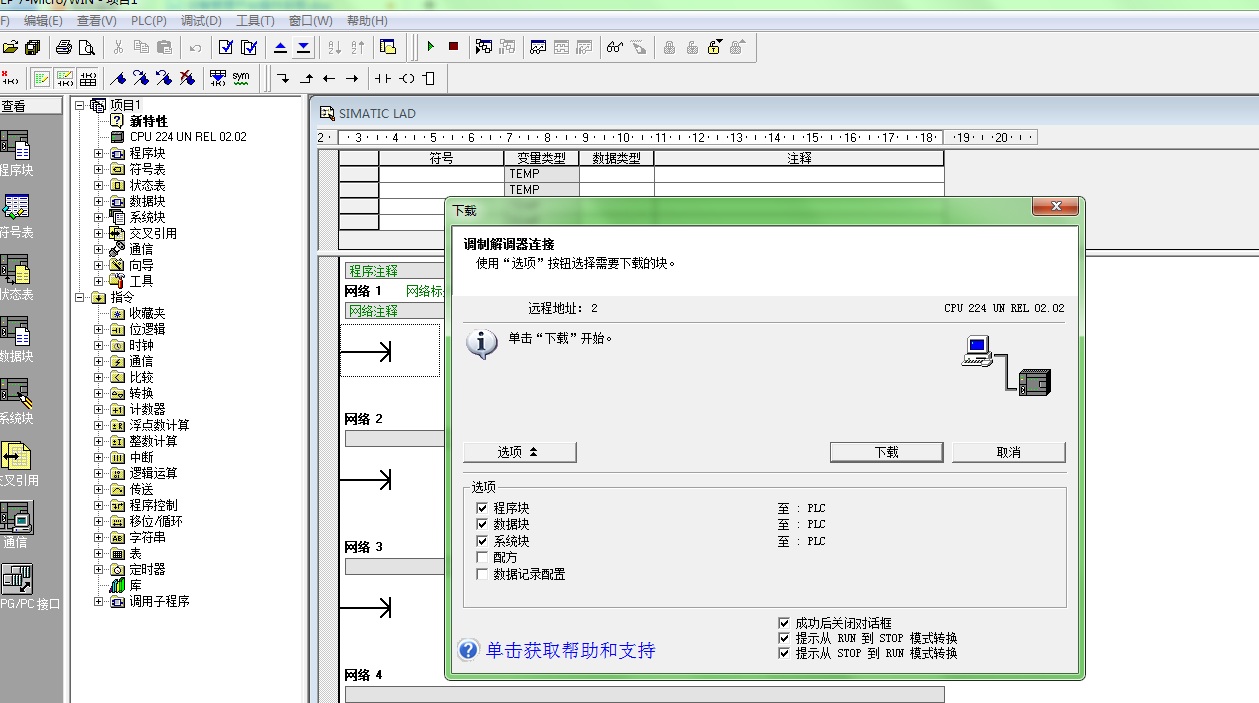Uncheck the 数据块 download option

pyautogui.click(x=483, y=524)
